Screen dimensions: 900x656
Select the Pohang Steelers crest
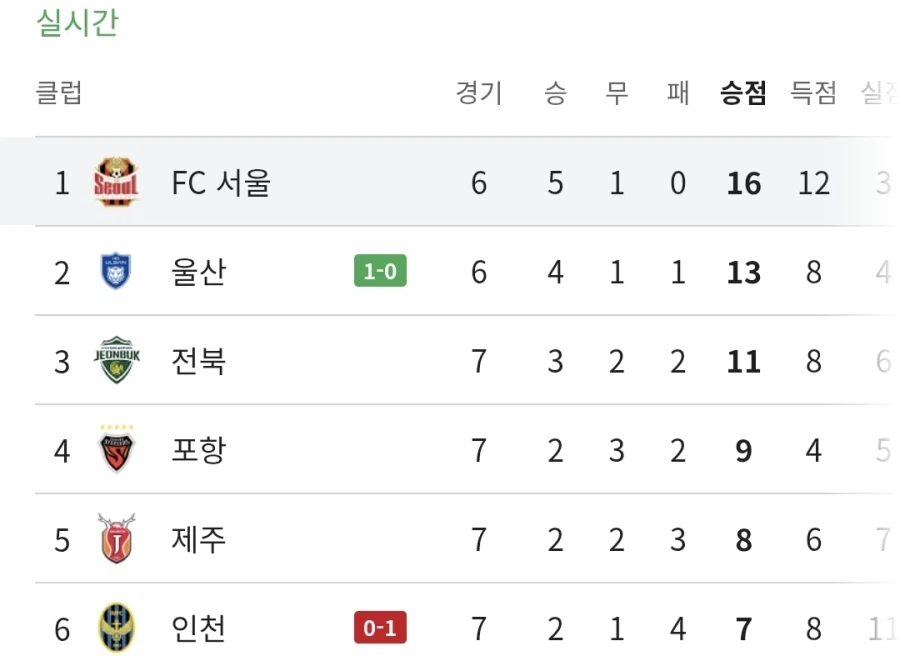point(117,450)
